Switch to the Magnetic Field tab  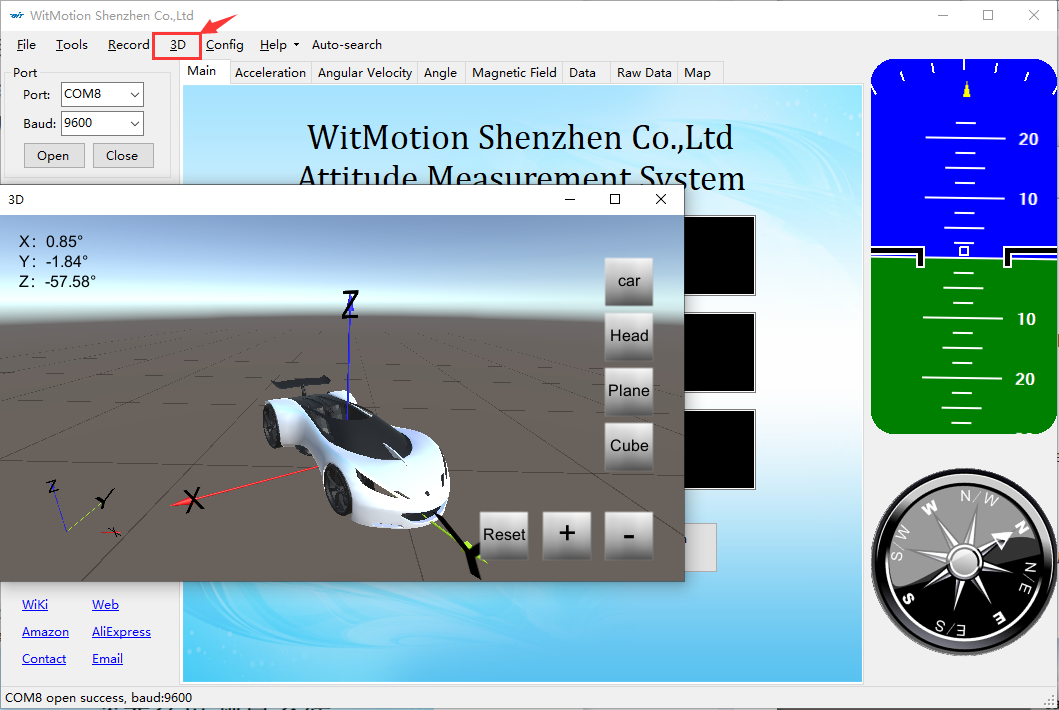[x=514, y=73]
